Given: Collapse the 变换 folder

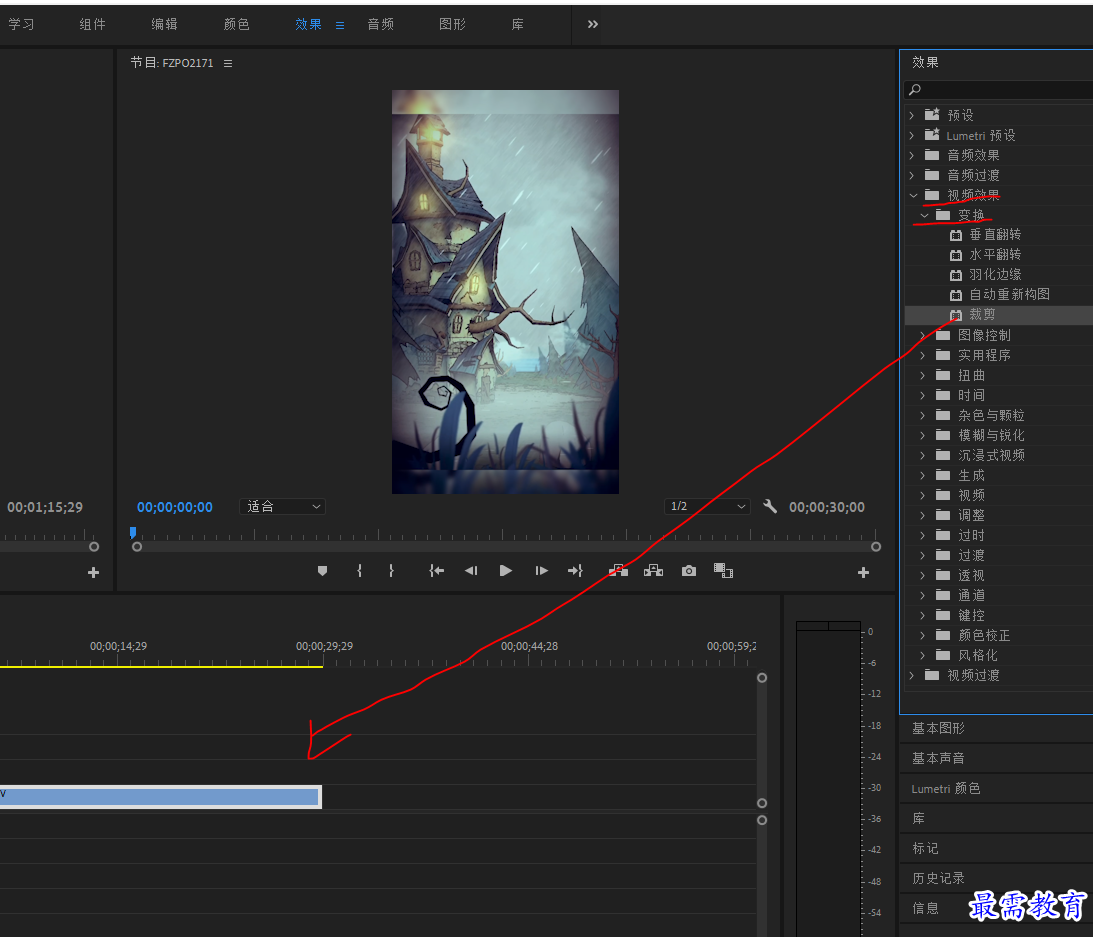Looking at the screenshot, I should point(924,215).
